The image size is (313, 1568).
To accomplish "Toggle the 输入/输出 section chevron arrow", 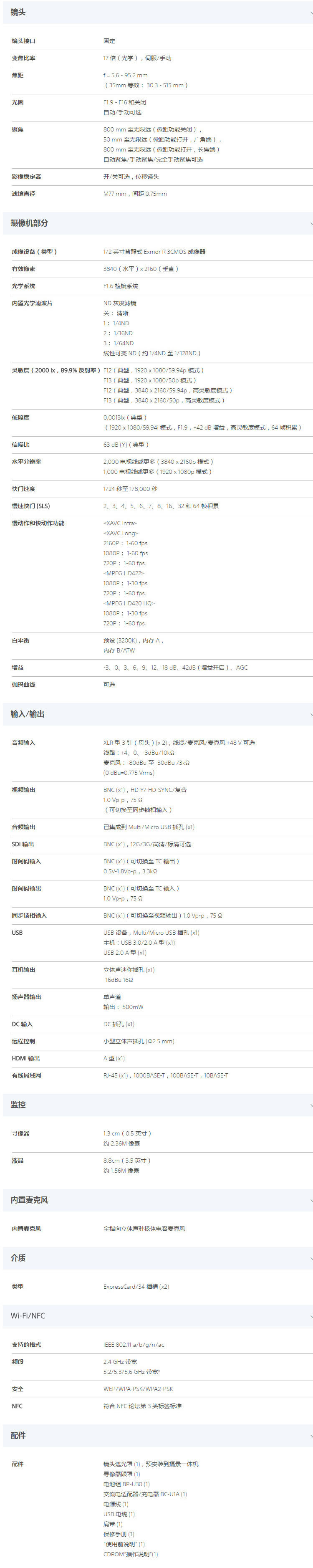I will pyautogui.click(x=310, y=715).
